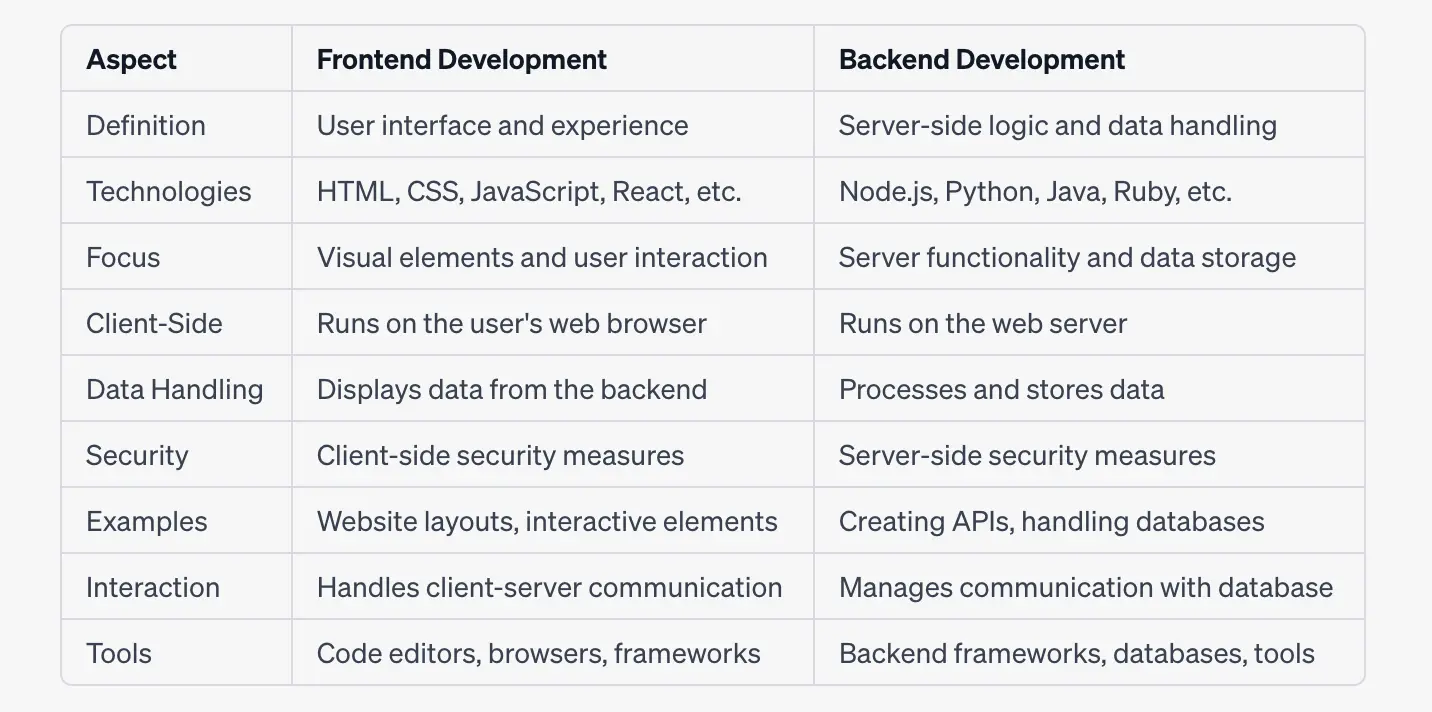Click the Frontend Development column header

[461, 60]
